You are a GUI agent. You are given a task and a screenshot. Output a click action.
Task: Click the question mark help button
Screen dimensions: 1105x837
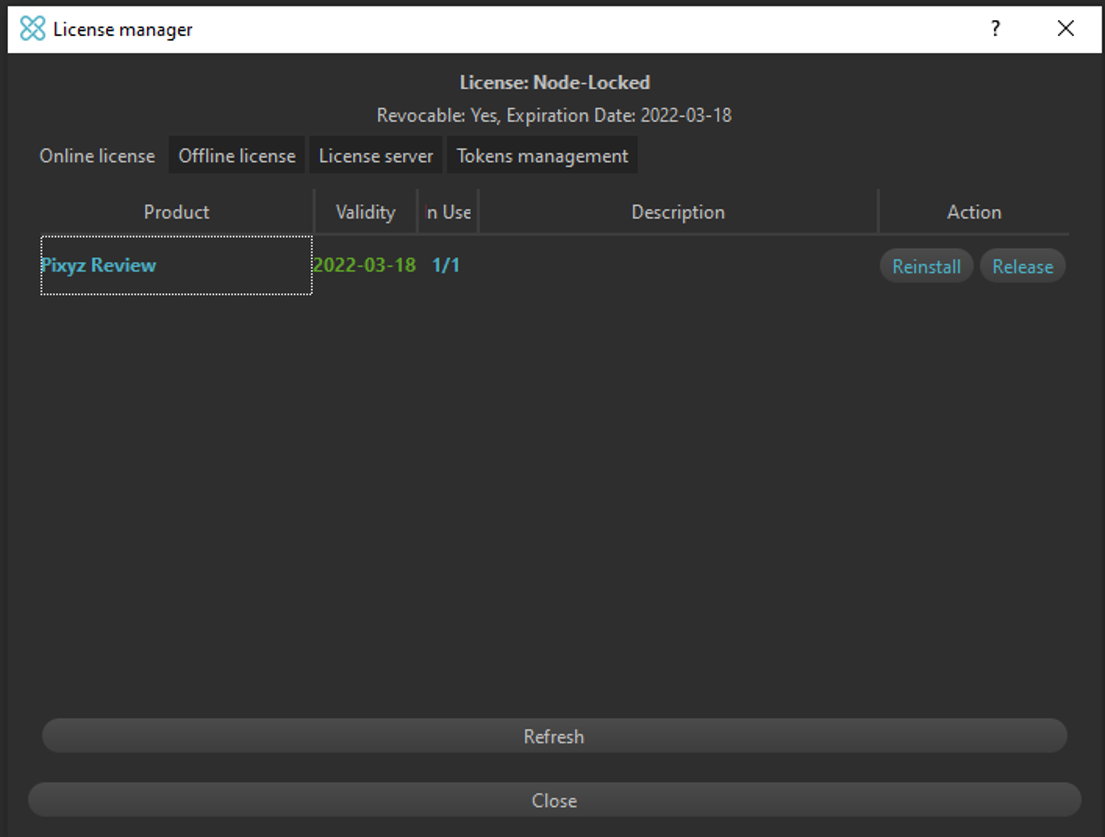pos(995,29)
